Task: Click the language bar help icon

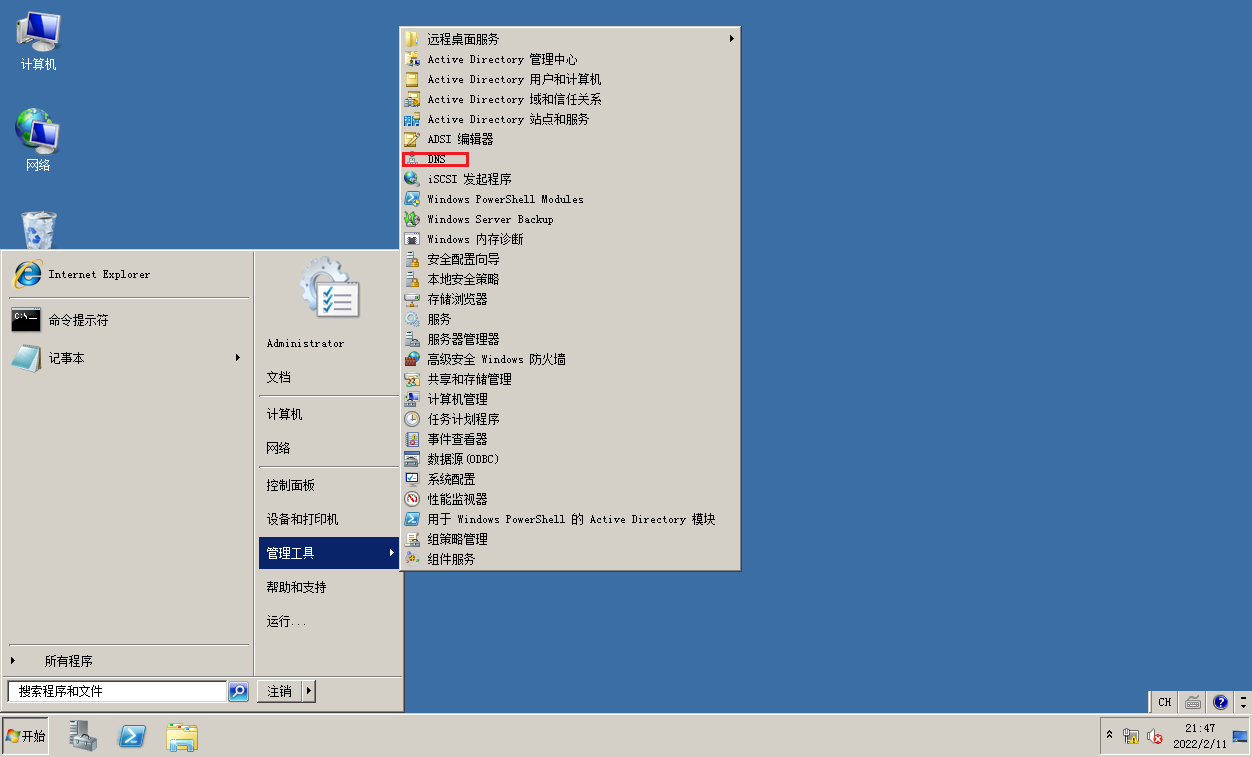Action: click(1220, 702)
